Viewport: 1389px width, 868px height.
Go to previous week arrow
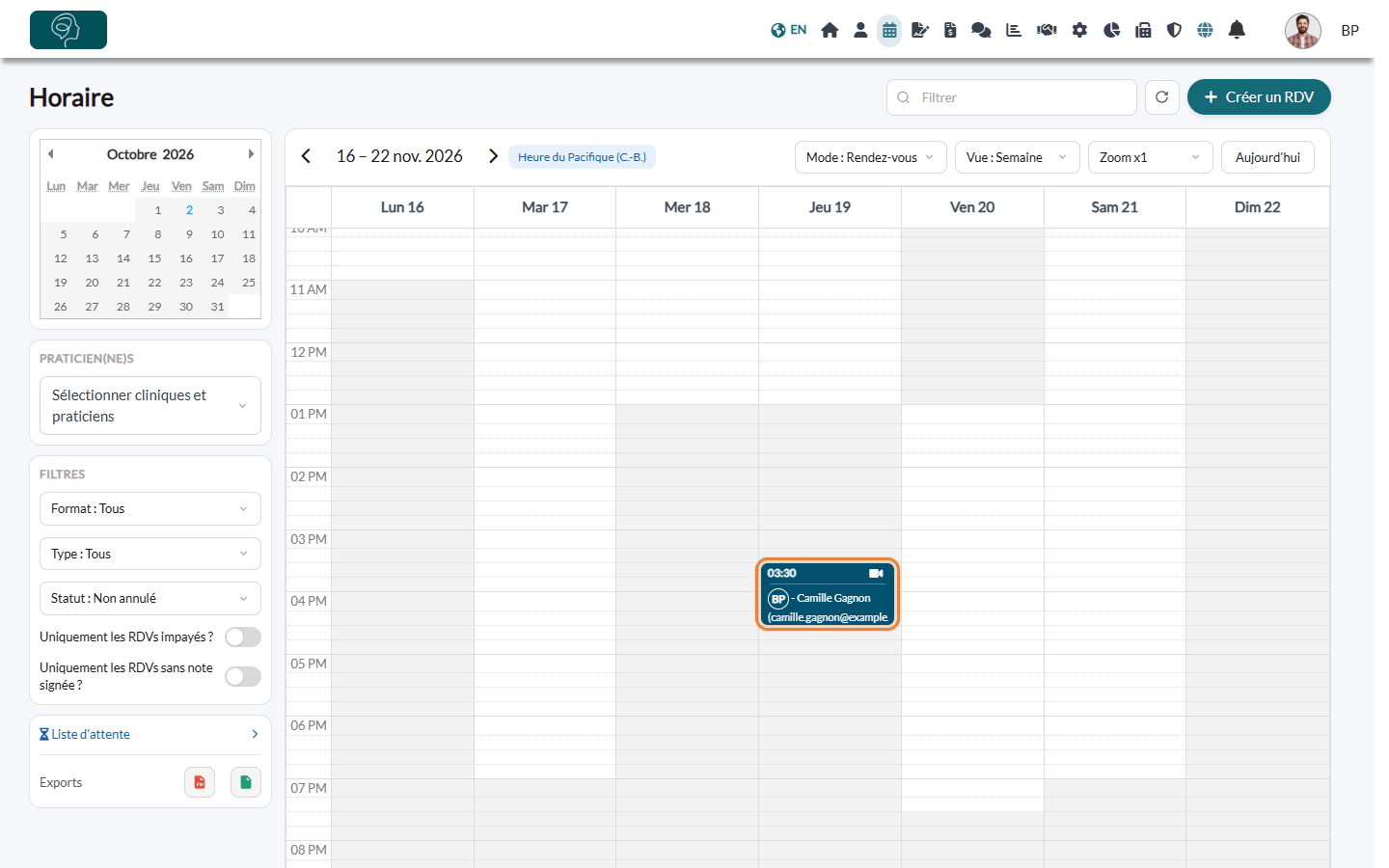pos(306,156)
